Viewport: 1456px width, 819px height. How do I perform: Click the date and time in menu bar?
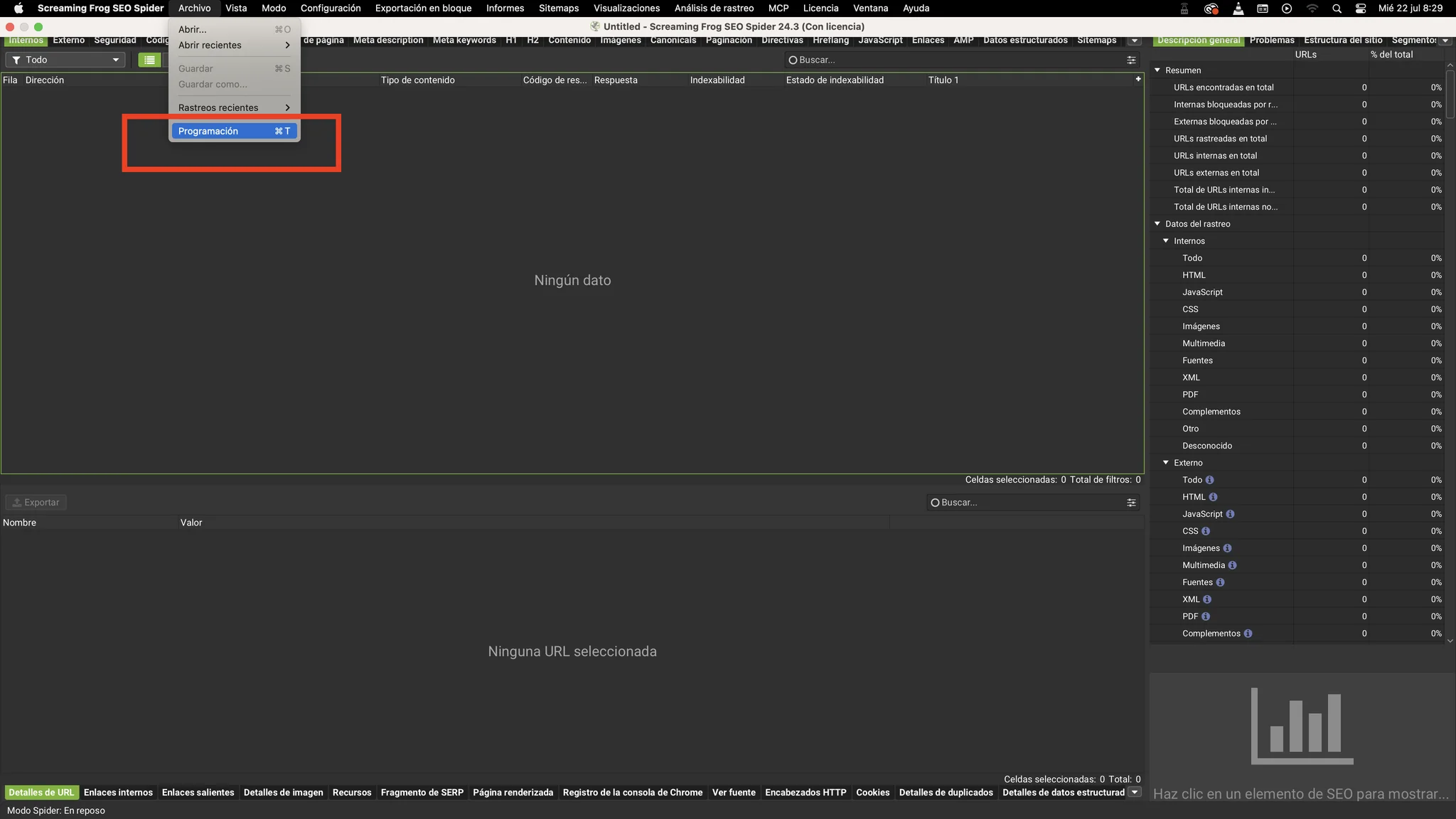click(x=1410, y=9)
